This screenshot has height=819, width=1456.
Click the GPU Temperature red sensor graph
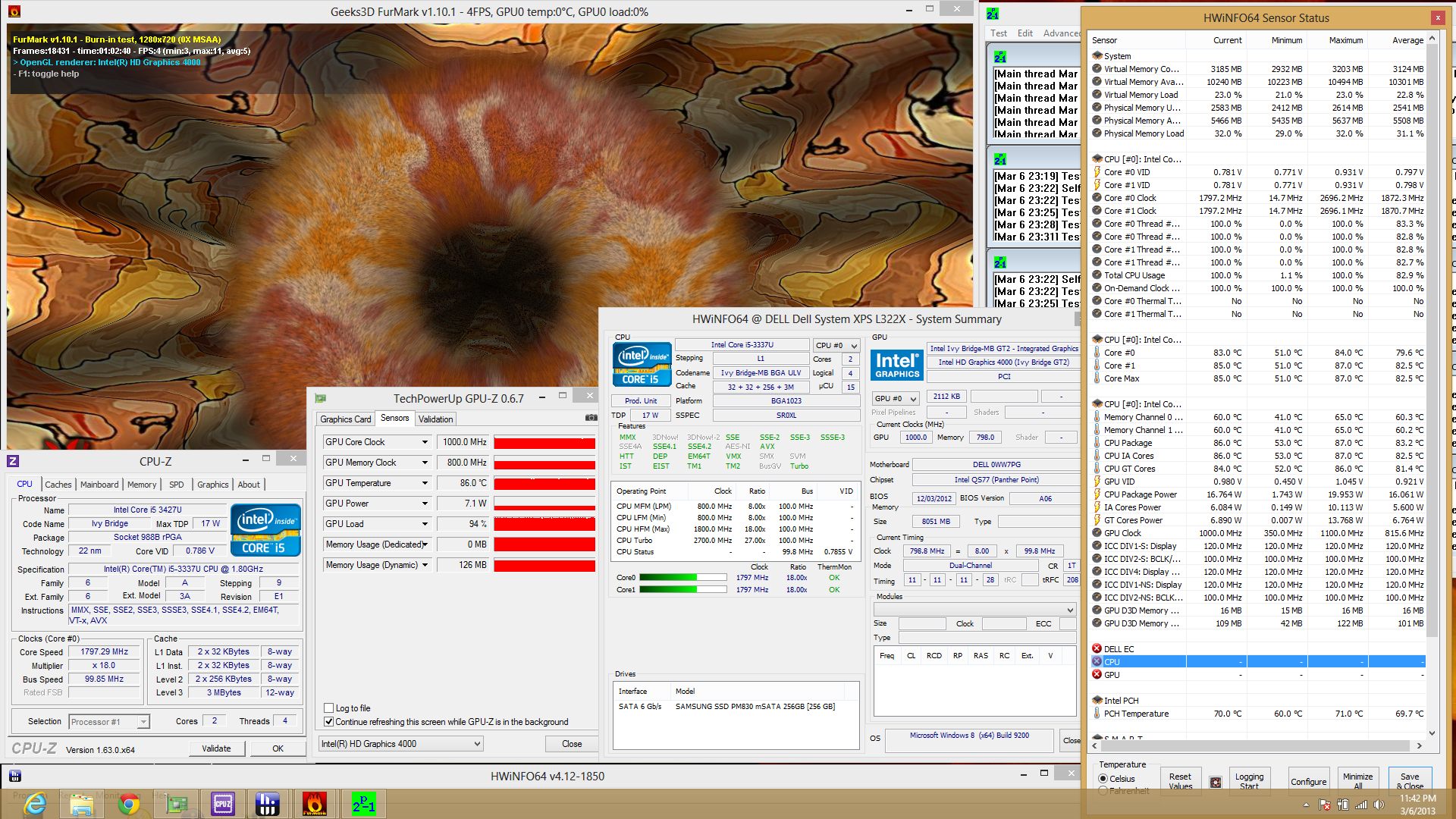pos(544,483)
